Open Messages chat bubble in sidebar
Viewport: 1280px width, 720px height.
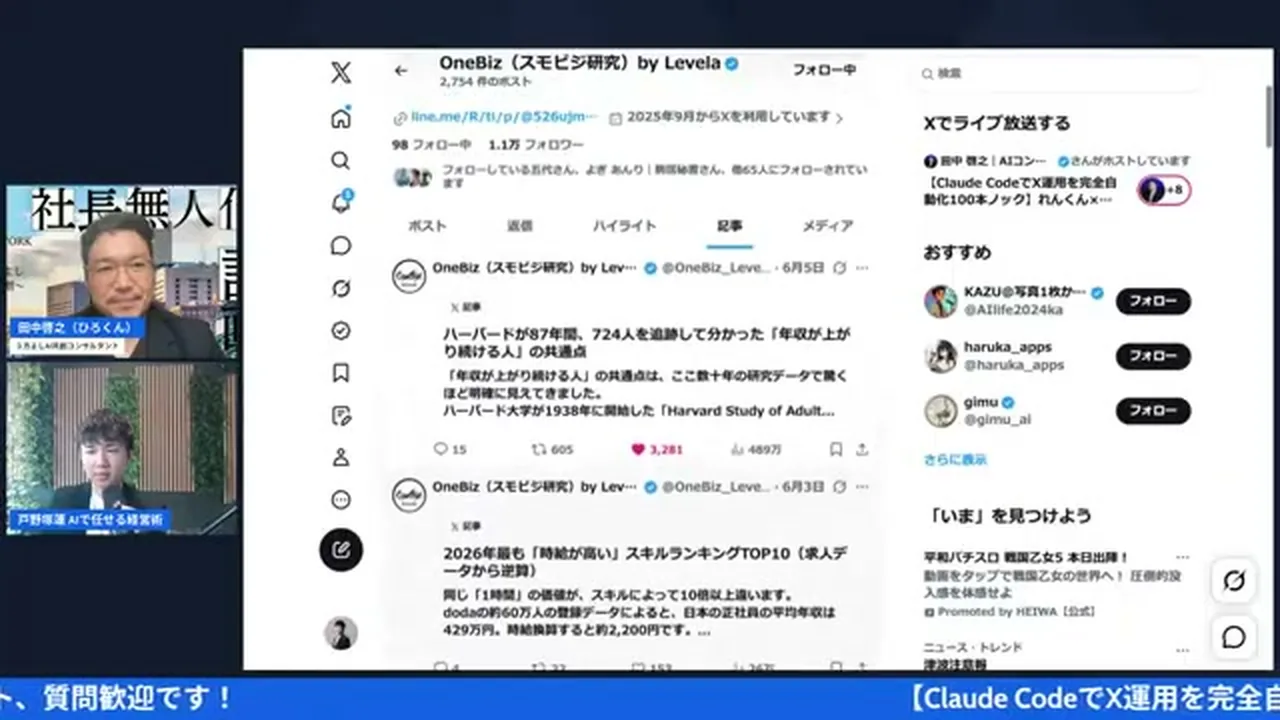(341, 245)
